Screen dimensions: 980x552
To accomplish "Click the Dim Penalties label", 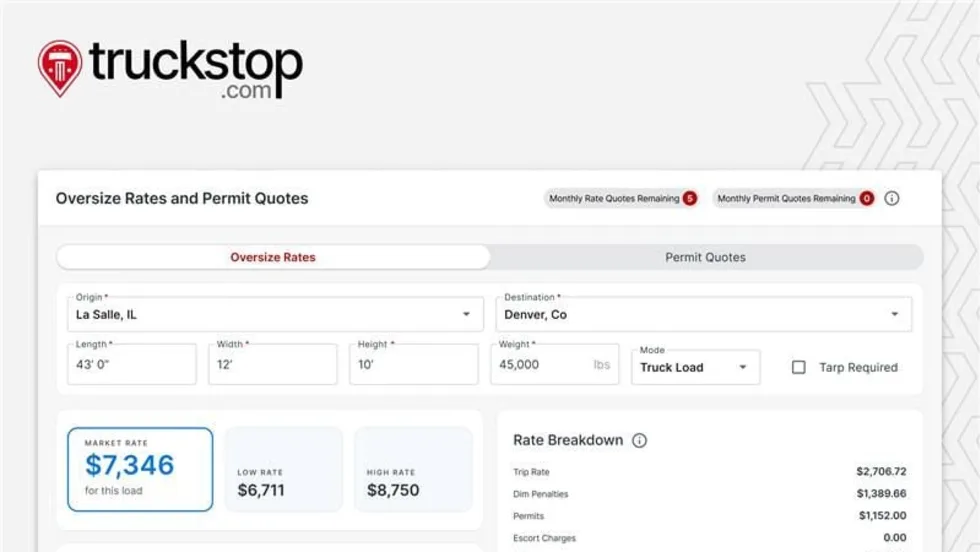I will 541,494.
